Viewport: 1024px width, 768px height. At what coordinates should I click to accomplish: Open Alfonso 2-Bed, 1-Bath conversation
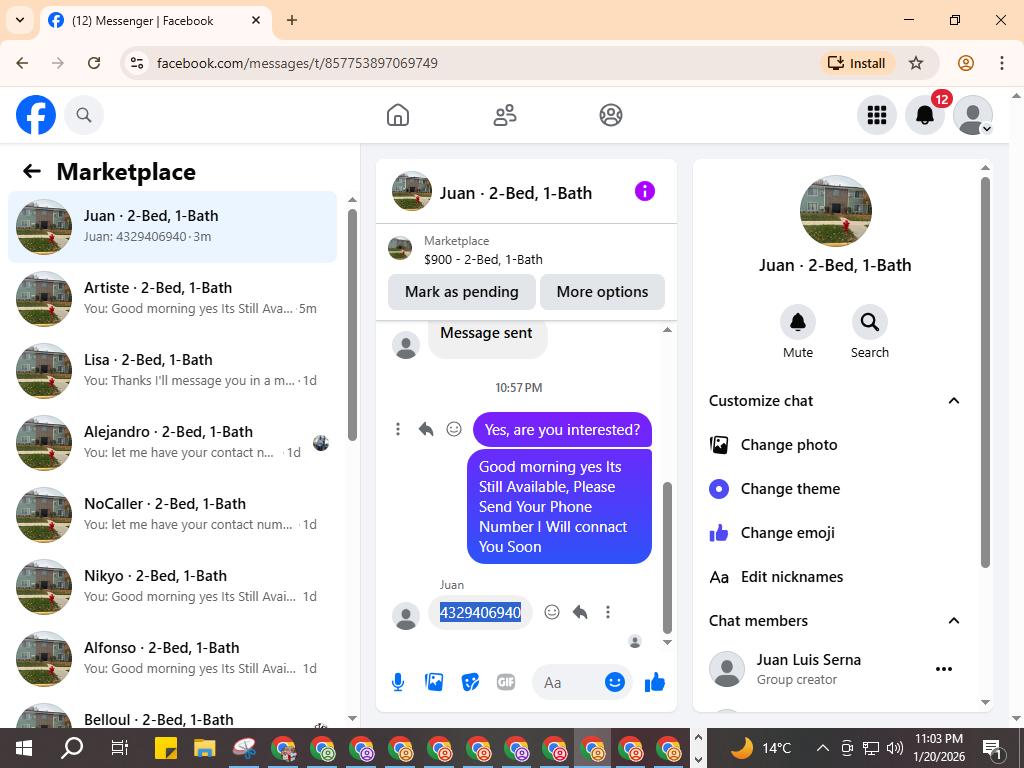pos(172,658)
